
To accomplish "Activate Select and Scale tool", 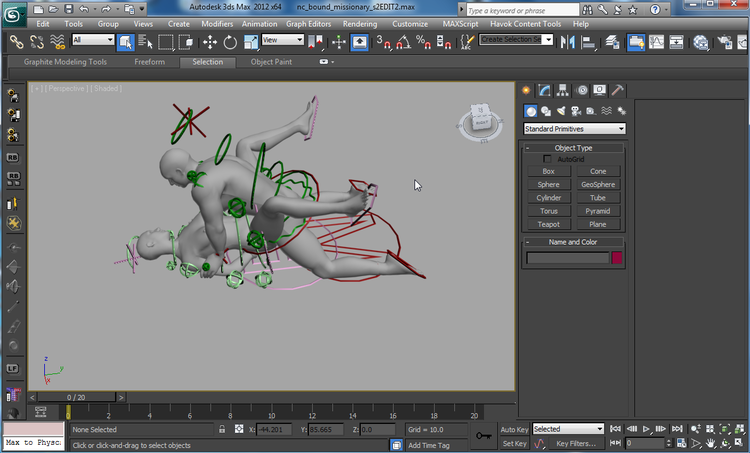I will pyautogui.click(x=251, y=42).
